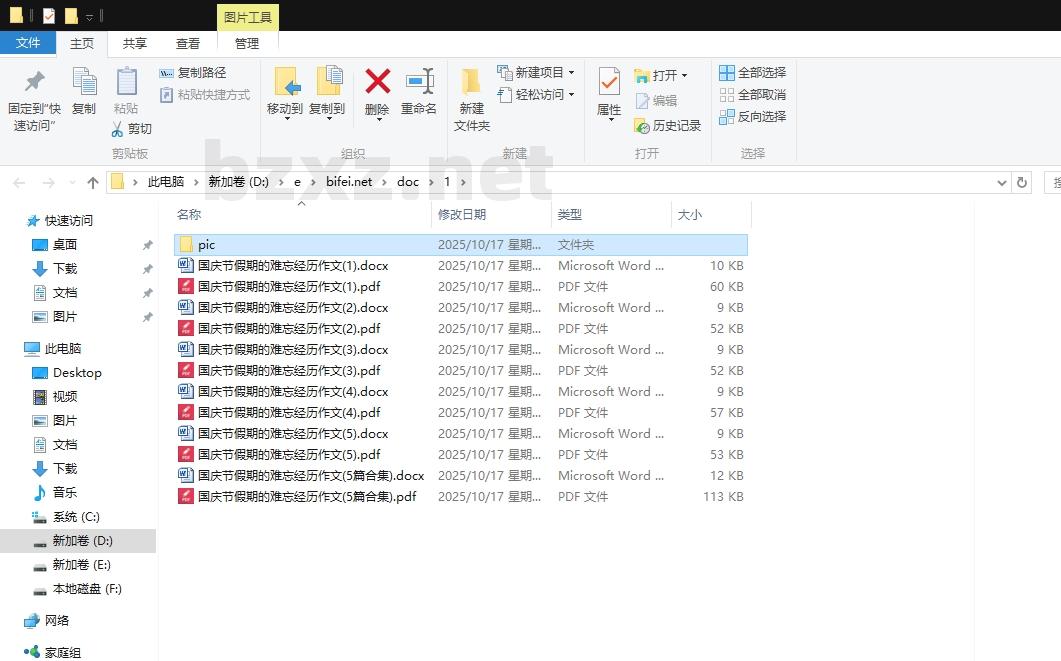Click Invert Selection (反向选择) button

752,116
